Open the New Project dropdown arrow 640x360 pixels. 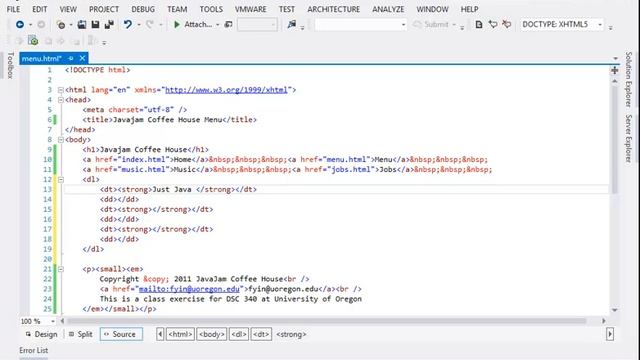(71, 25)
